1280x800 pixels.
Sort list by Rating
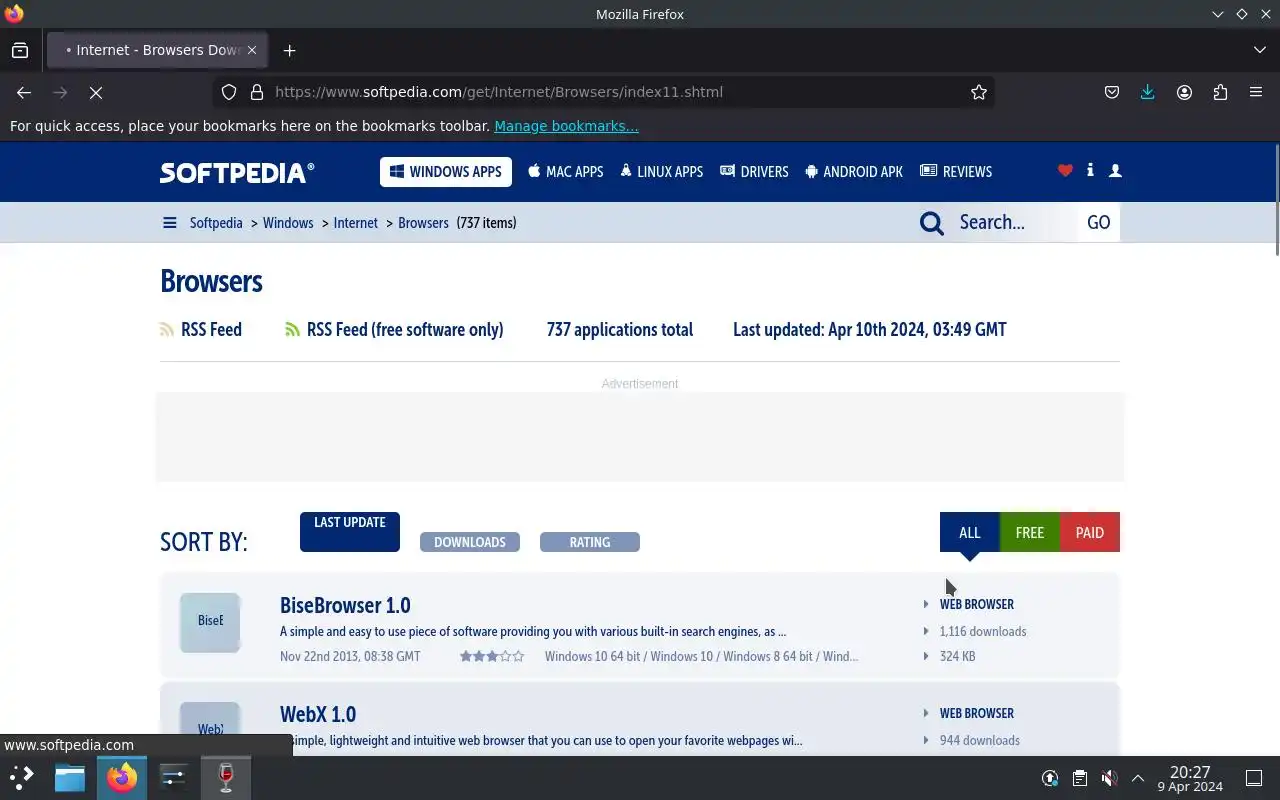pos(590,542)
